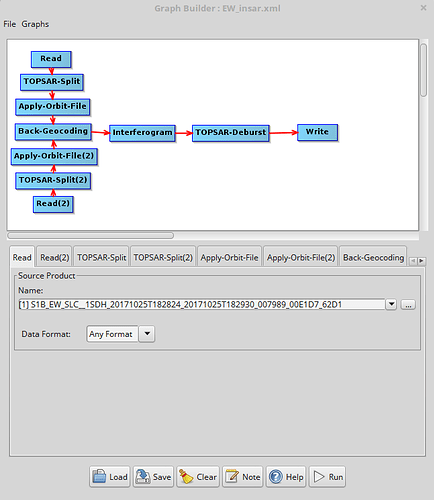Viewport: 434px width, 500px height.
Task: Click the Load graph button
Action: 110,477
